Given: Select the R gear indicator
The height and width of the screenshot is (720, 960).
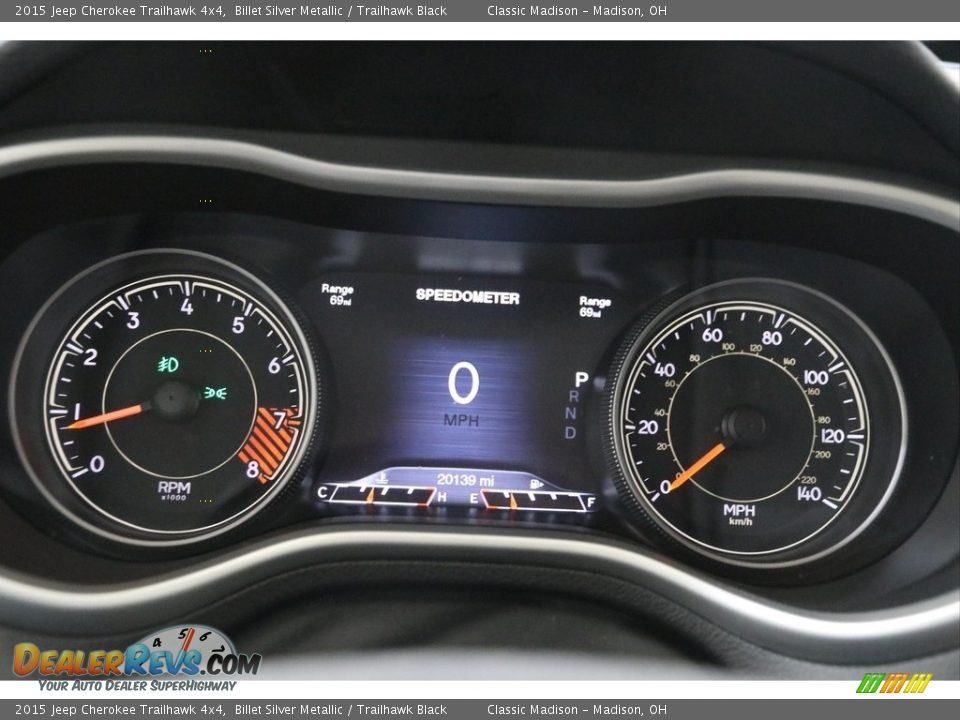Looking at the screenshot, I should pos(574,397).
